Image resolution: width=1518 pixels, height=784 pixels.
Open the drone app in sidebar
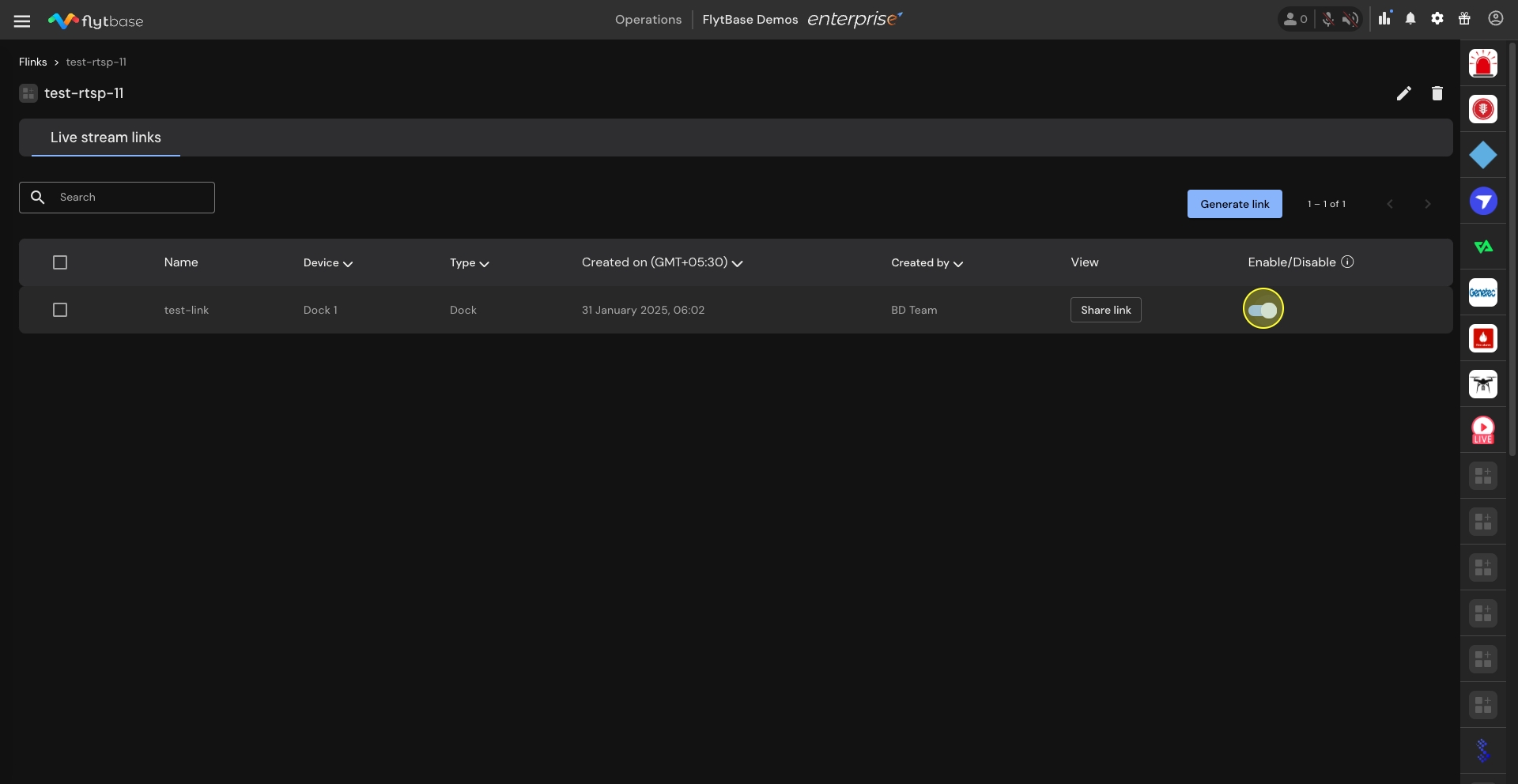[x=1482, y=385]
